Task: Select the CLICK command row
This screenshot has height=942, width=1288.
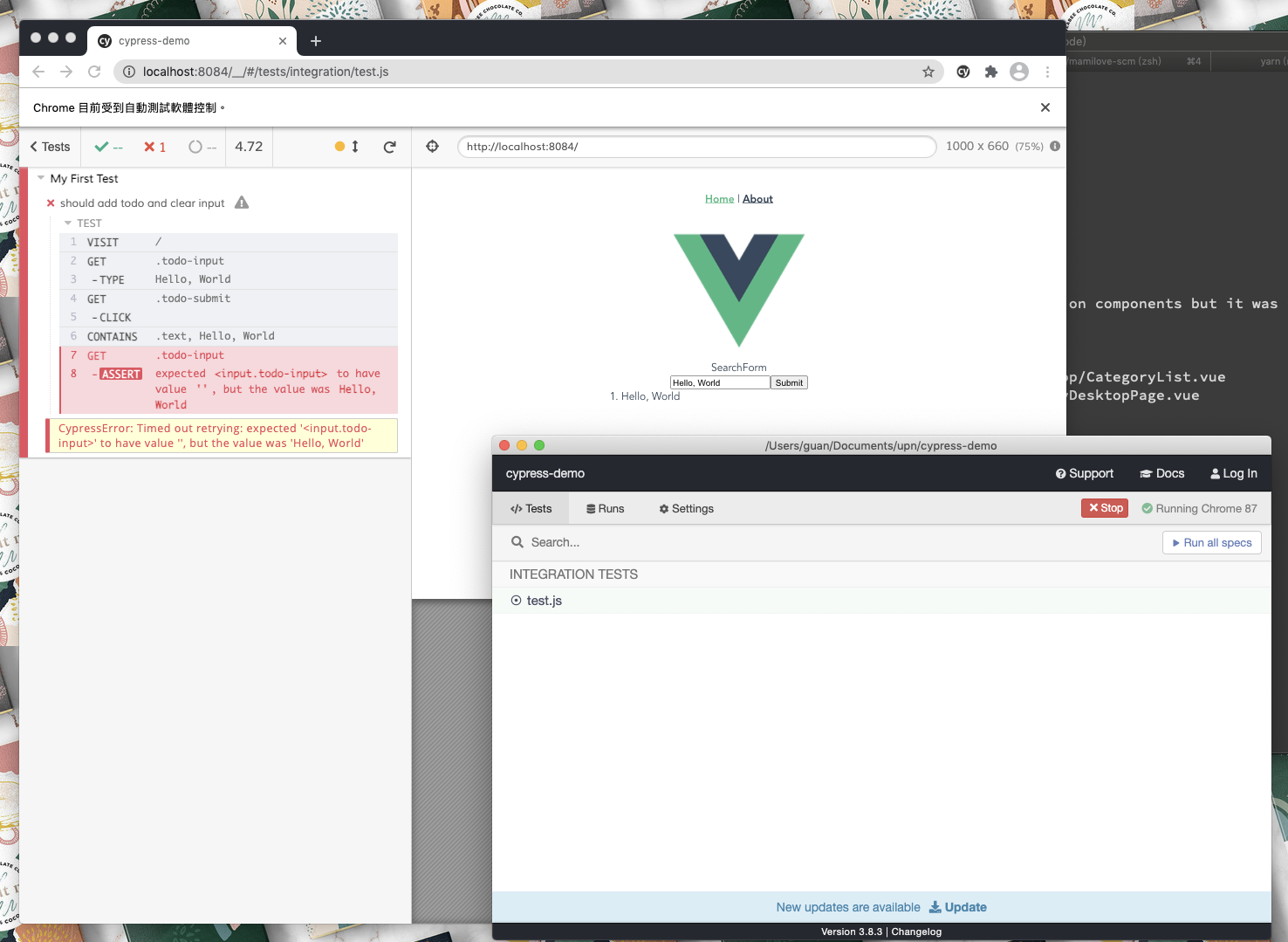Action: coord(229,317)
